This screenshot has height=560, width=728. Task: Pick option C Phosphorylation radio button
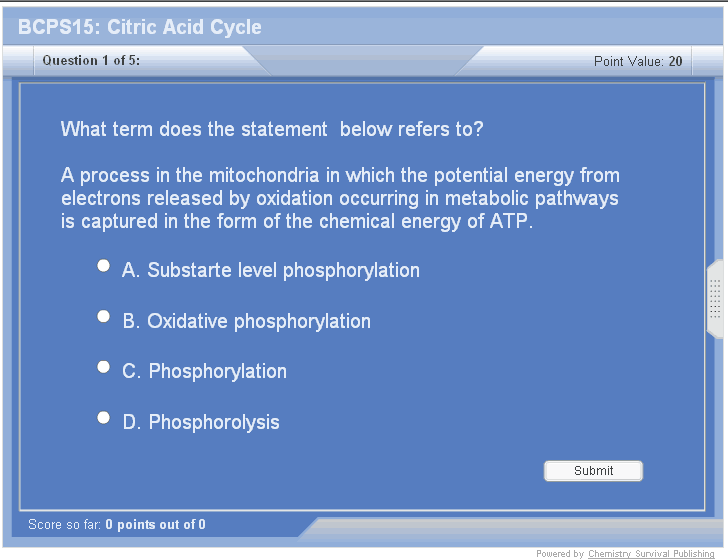[x=103, y=367]
